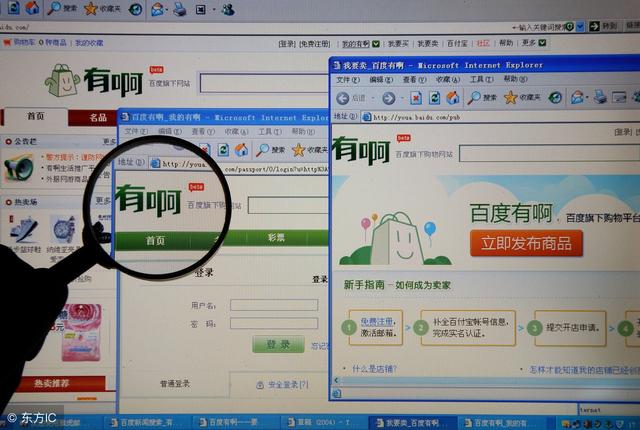Click 搜索 magnifier in 我要卖 window toolbar
Image resolution: width=640 pixels, height=430 pixels.
click(474, 98)
